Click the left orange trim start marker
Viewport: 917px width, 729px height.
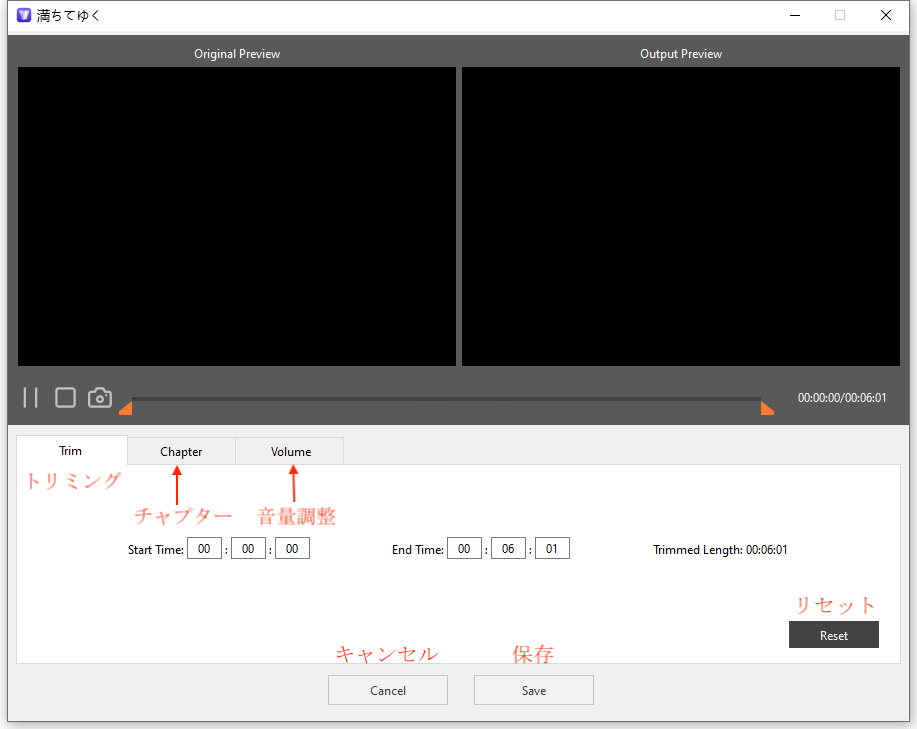pyautogui.click(x=126, y=408)
